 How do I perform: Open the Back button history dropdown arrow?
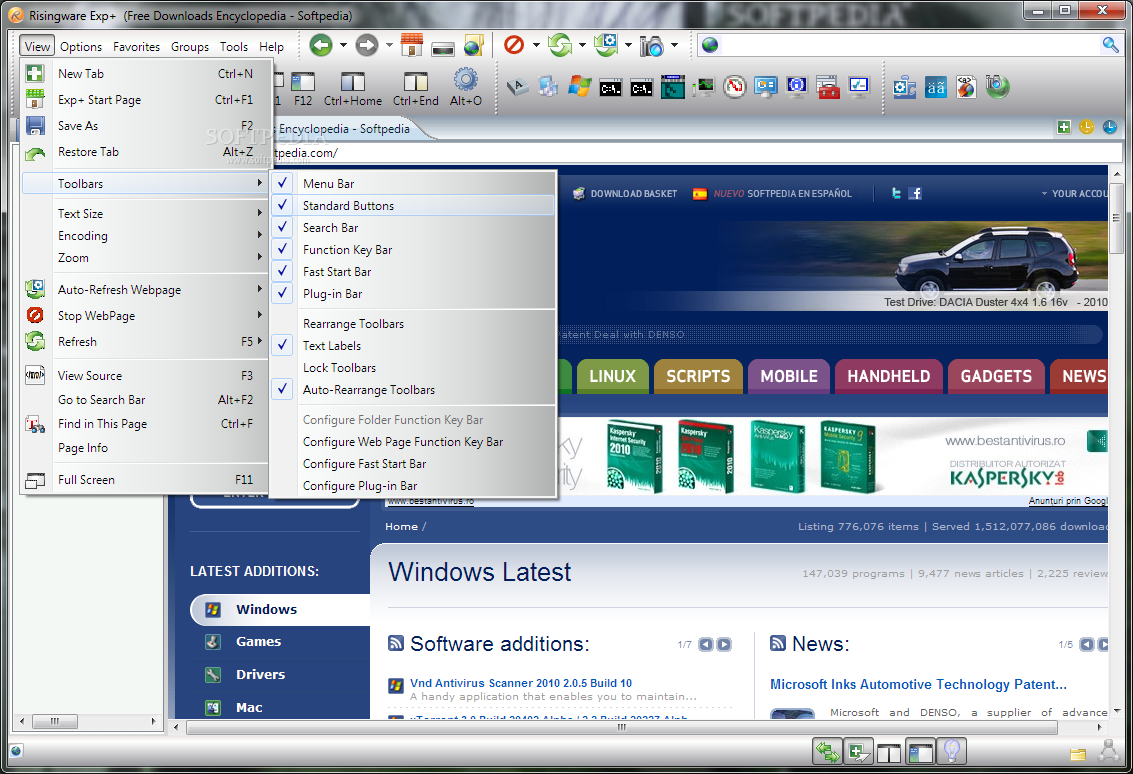[x=343, y=46]
